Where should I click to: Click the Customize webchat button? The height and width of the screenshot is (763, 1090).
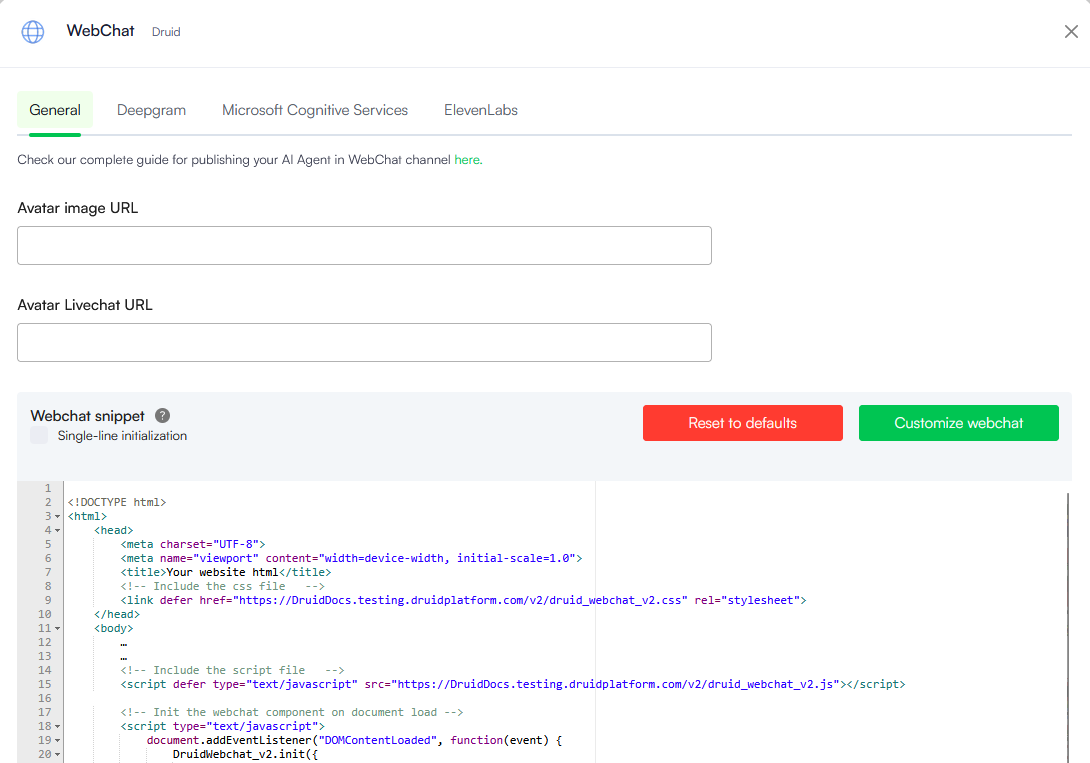point(958,423)
